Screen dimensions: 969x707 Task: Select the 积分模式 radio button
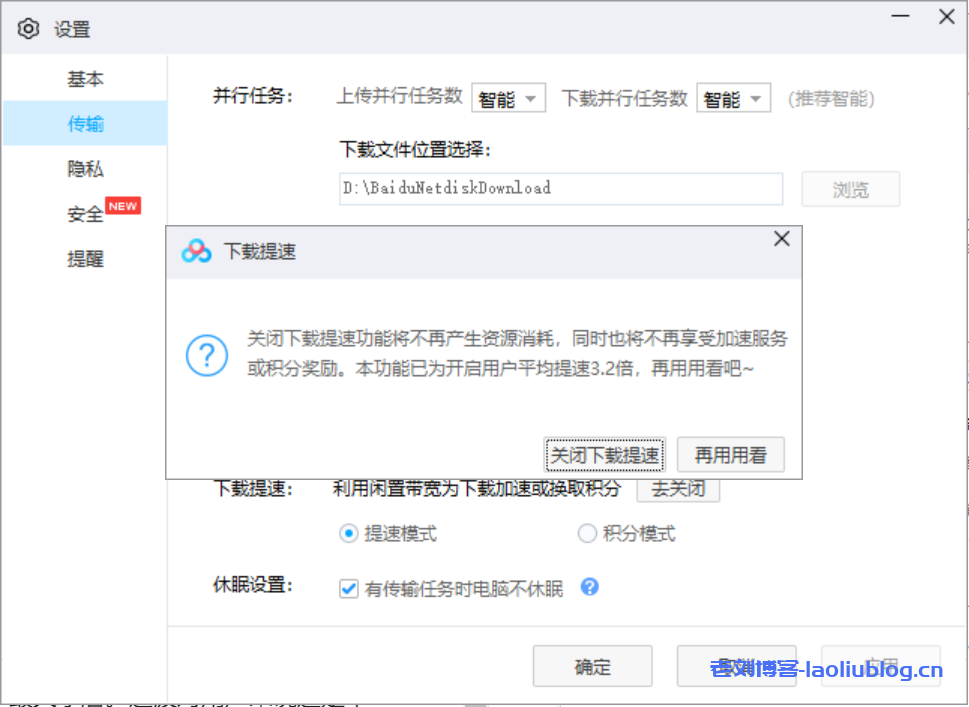point(587,534)
